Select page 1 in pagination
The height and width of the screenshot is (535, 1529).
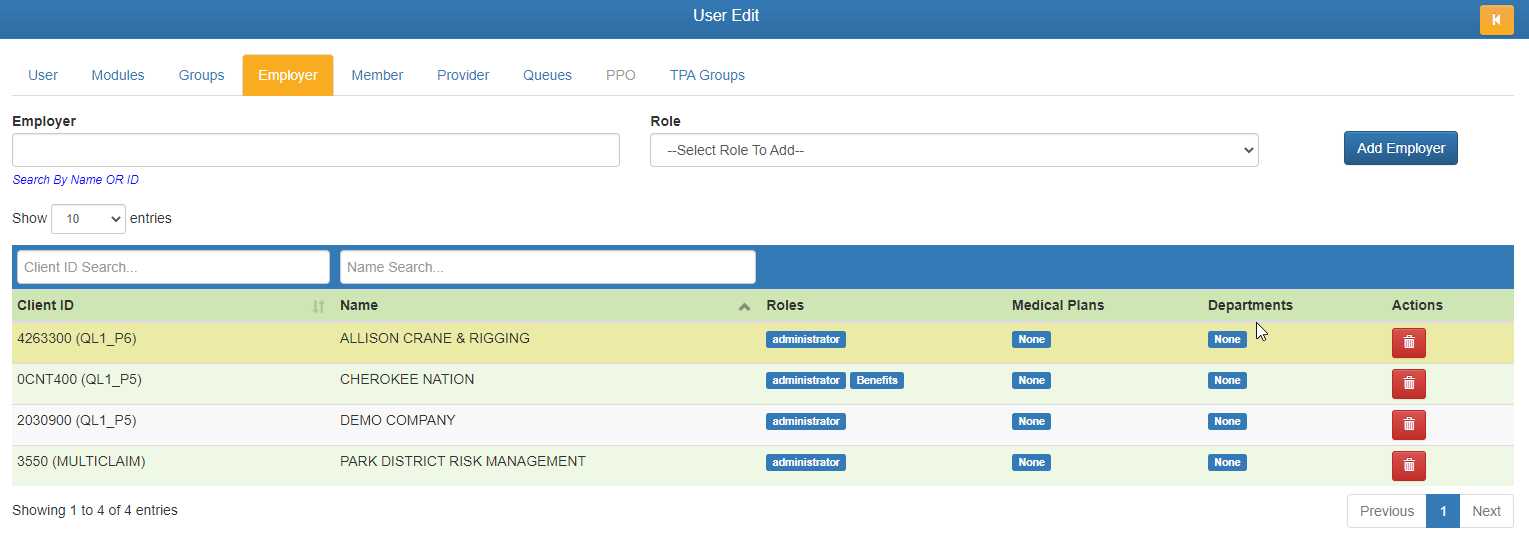pos(1442,511)
